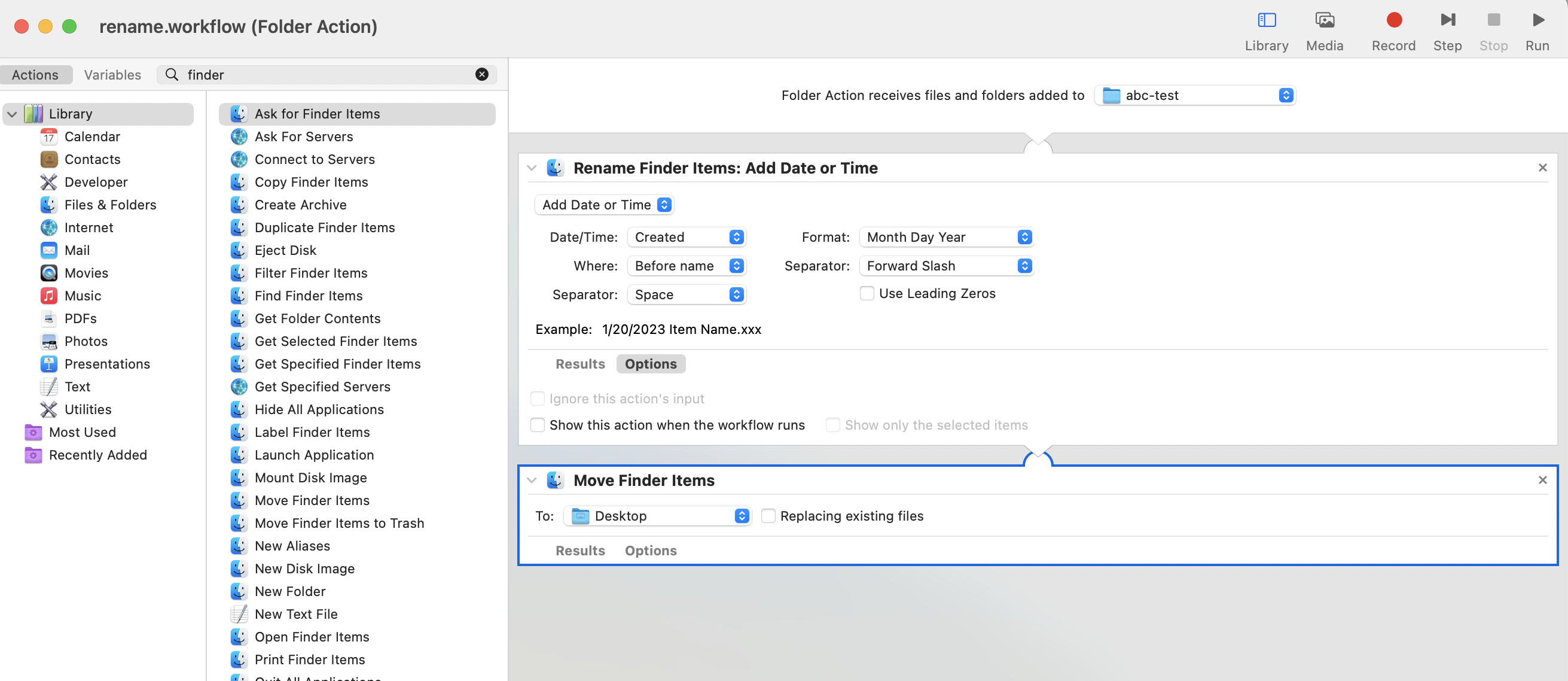Click Results under Rename Finder Items
Image resolution: width=1568 pixels, height=681 pixels.
(579, 364)
